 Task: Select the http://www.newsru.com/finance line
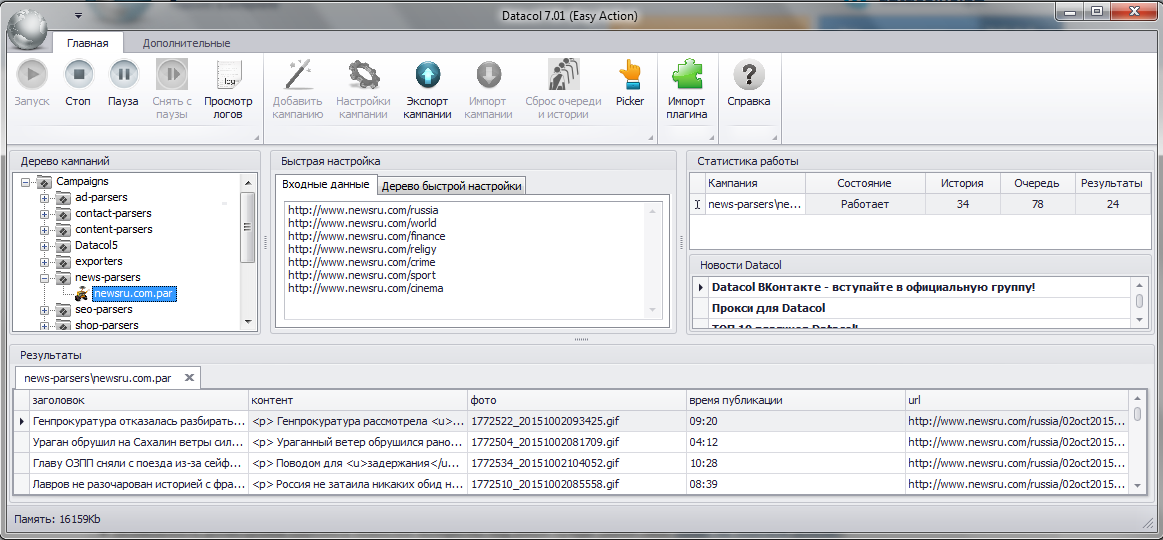click(366, 236)
